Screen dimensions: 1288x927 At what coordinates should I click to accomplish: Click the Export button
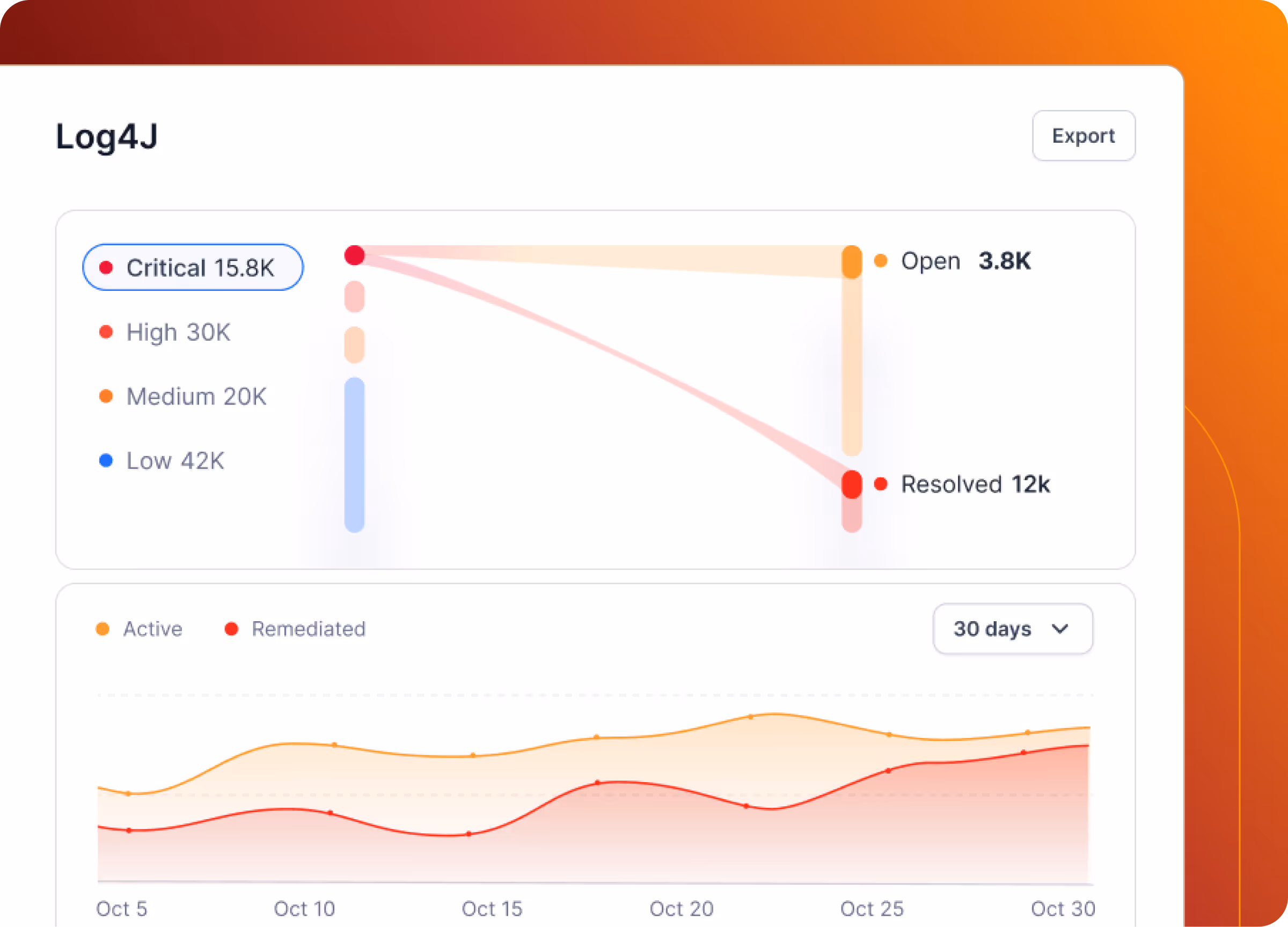point(1084,136)
